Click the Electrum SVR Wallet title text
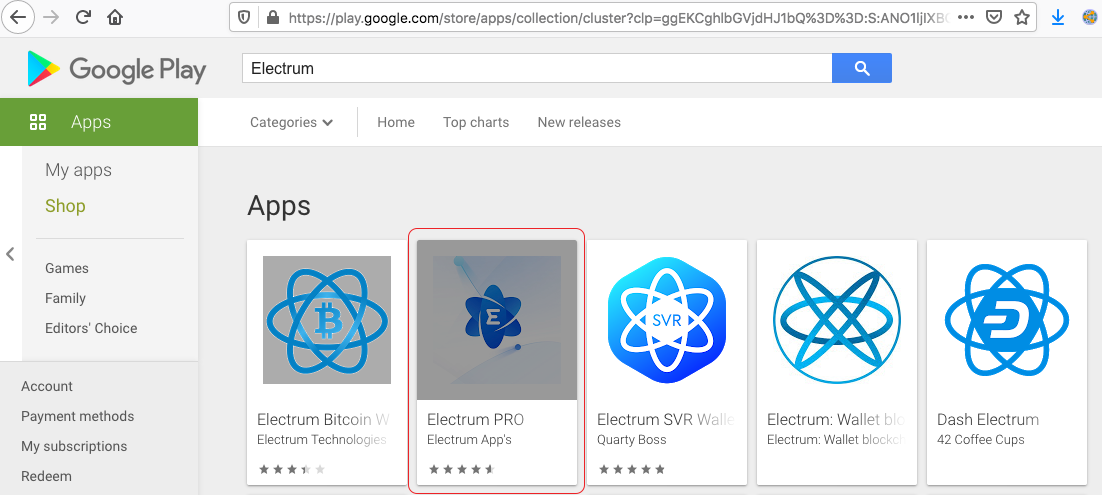1102x495 pixels. tap(666, 420)
